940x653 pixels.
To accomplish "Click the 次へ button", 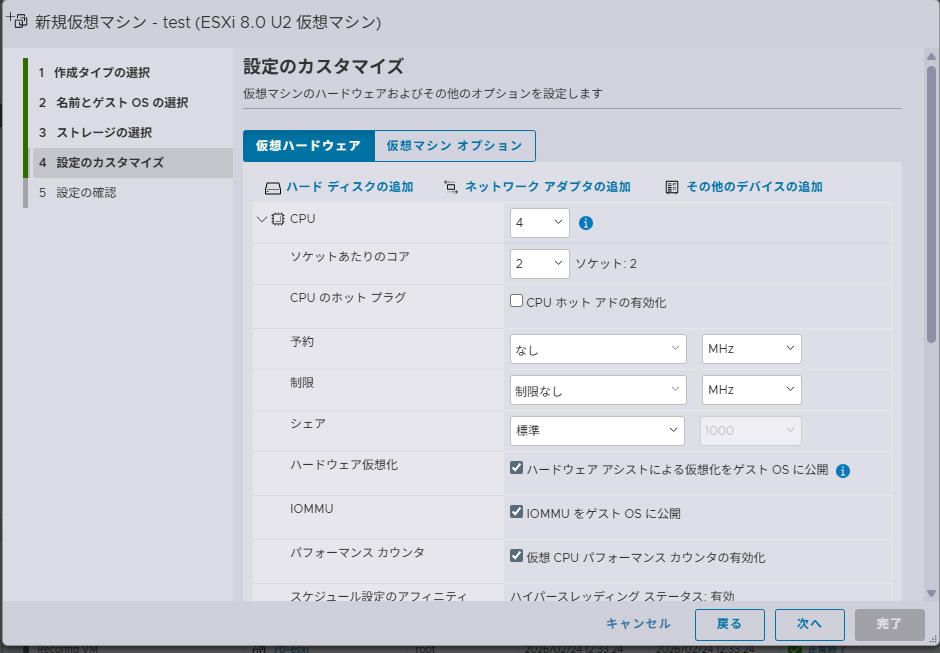I will point(809,624).
